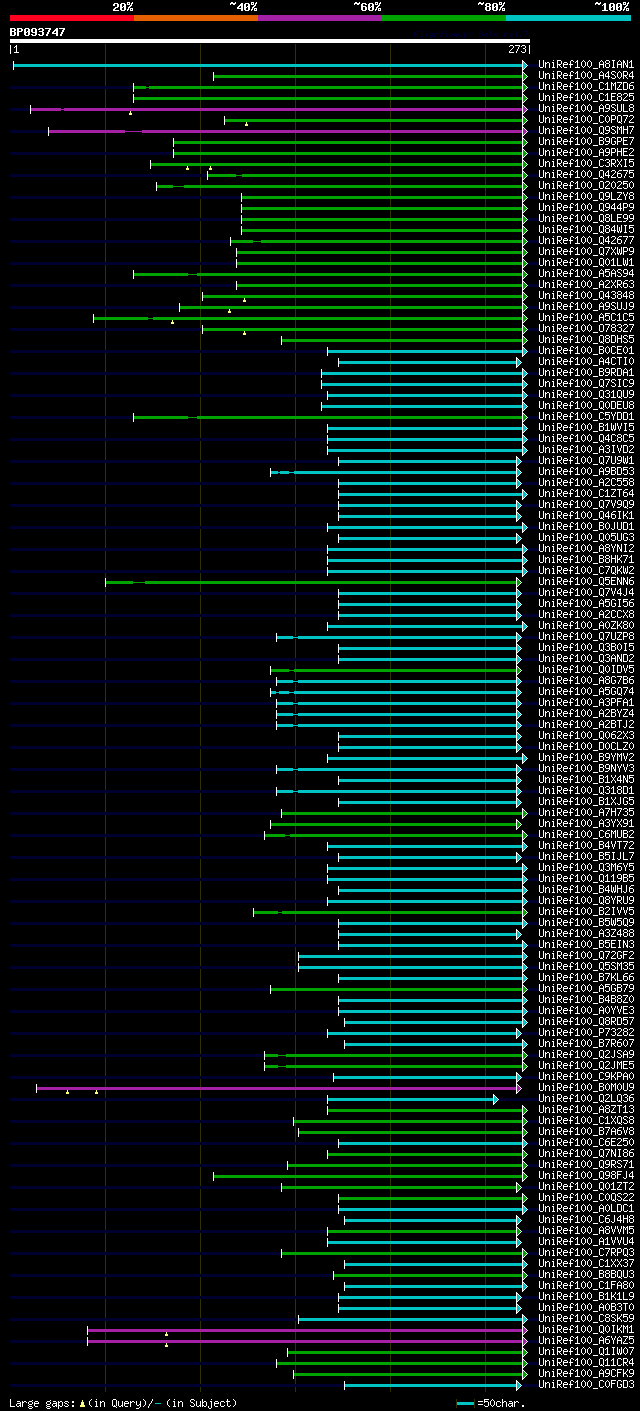Image resolution: width=640 pixels, height=1411 pixels.
Task: Select the UniRef100_Q2LQ36 label
Action: (x=586, y=1099)
